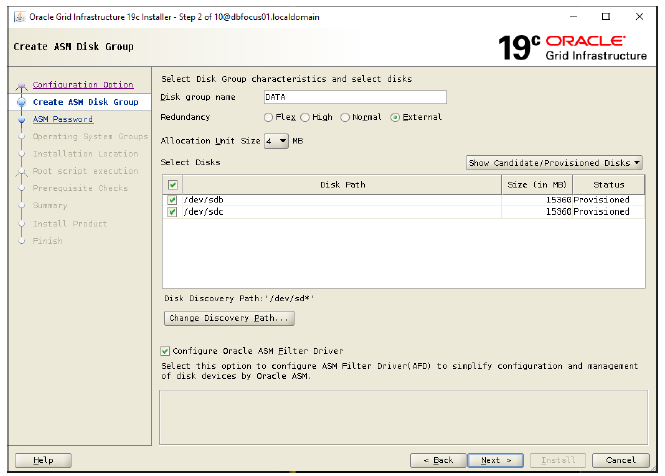Click the Installation Location step
Screen dimensions: 665x476
[x=86, y=154]
